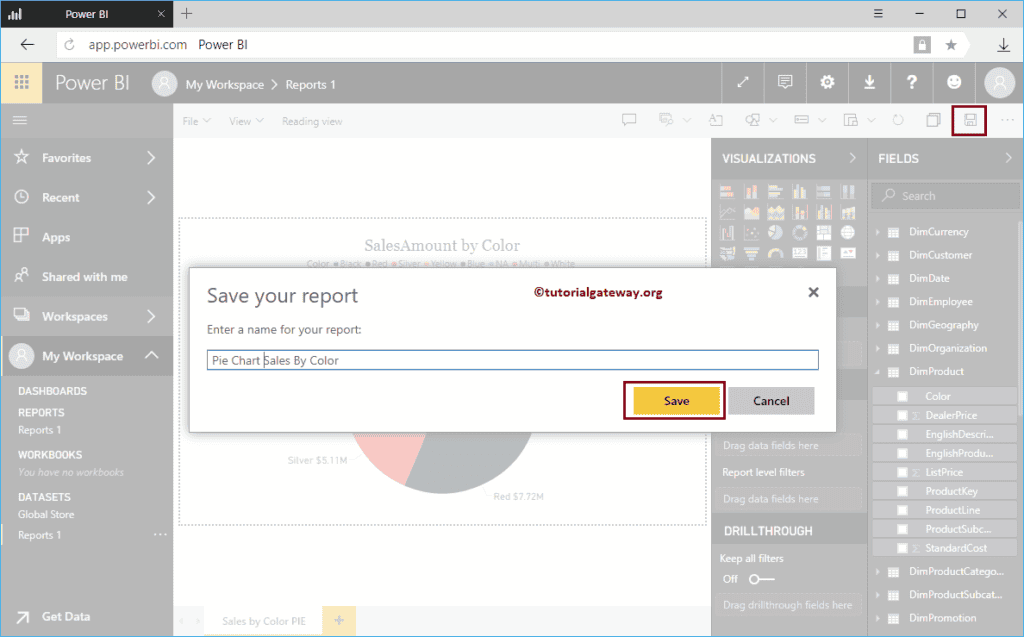Click the duplicate page toolbar icon
1024x637 pixels.
pos(934,120)
